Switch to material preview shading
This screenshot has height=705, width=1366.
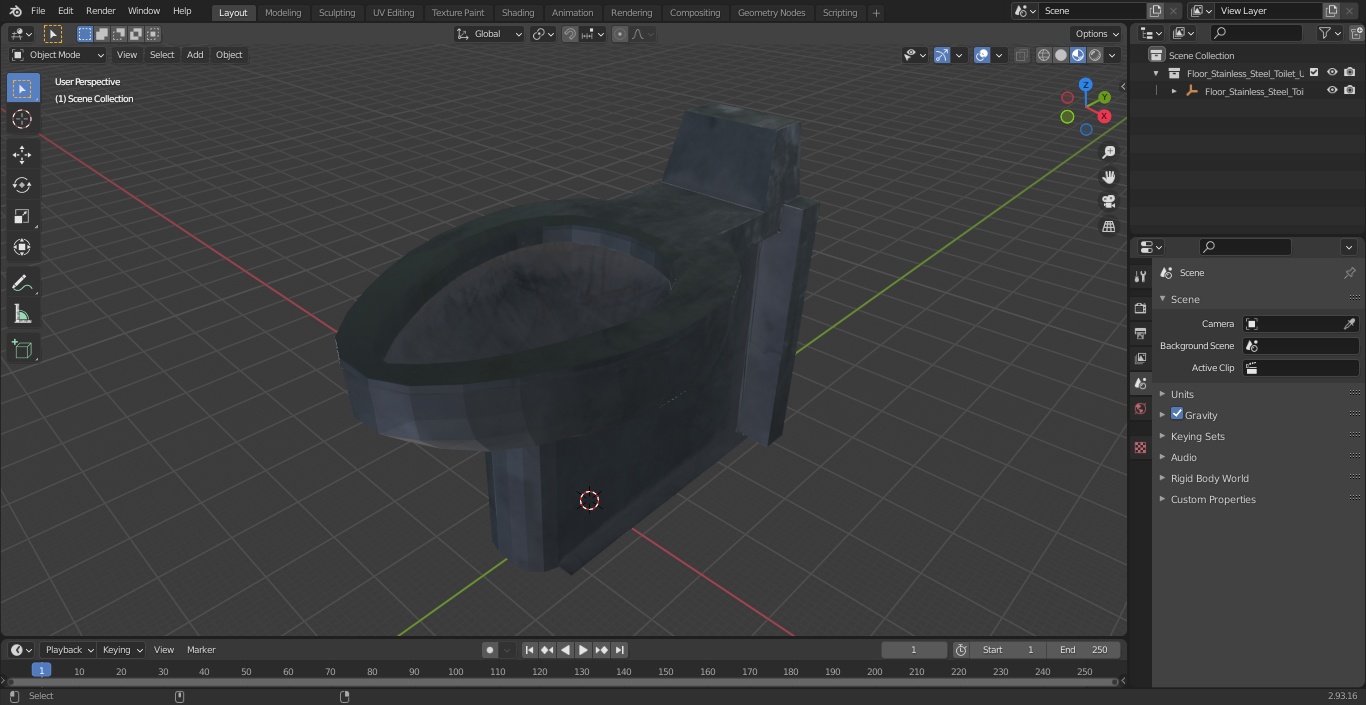[x=1078, y=55]
